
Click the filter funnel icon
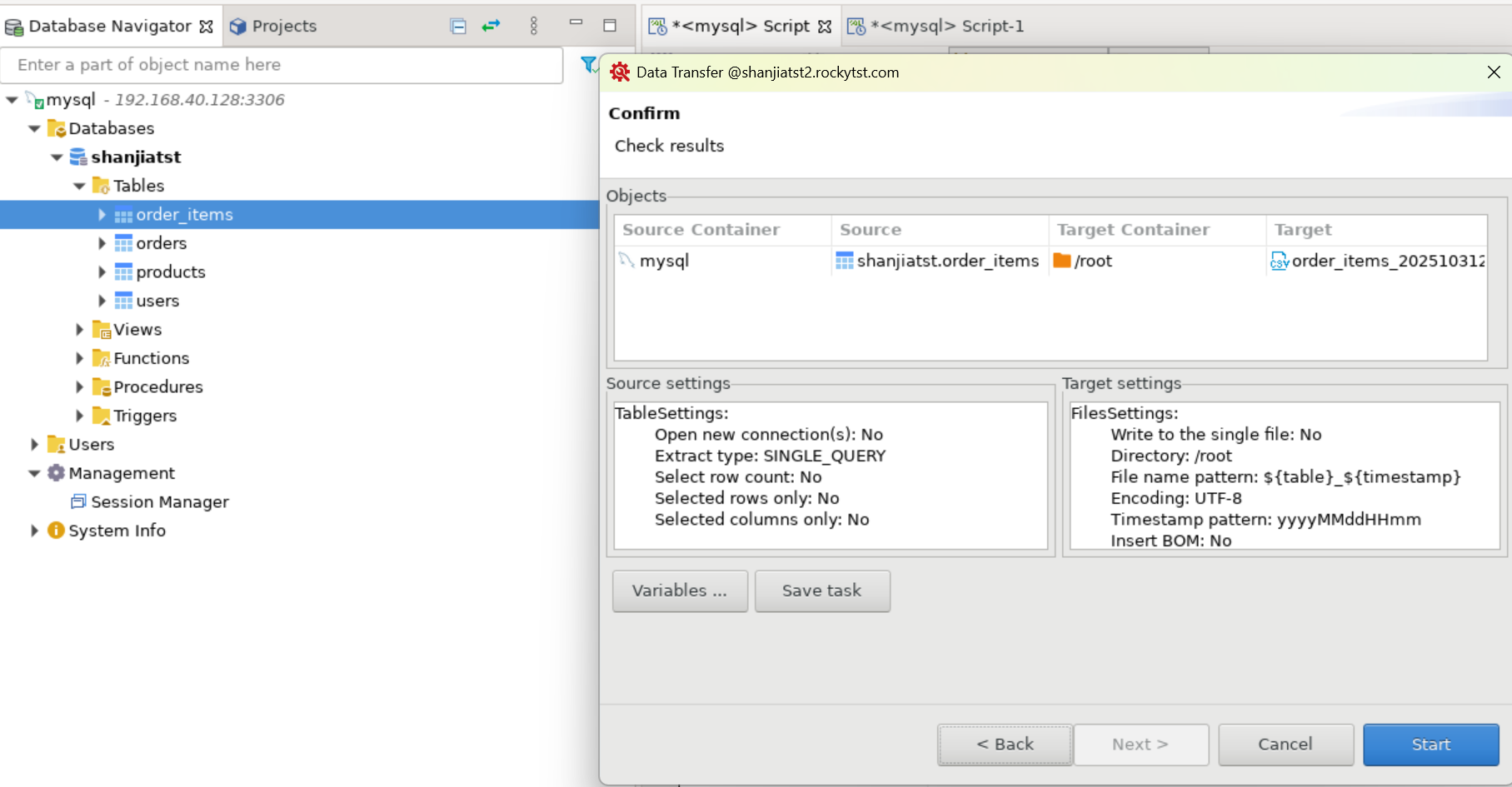pyautogui.click(x=588, y=64)
